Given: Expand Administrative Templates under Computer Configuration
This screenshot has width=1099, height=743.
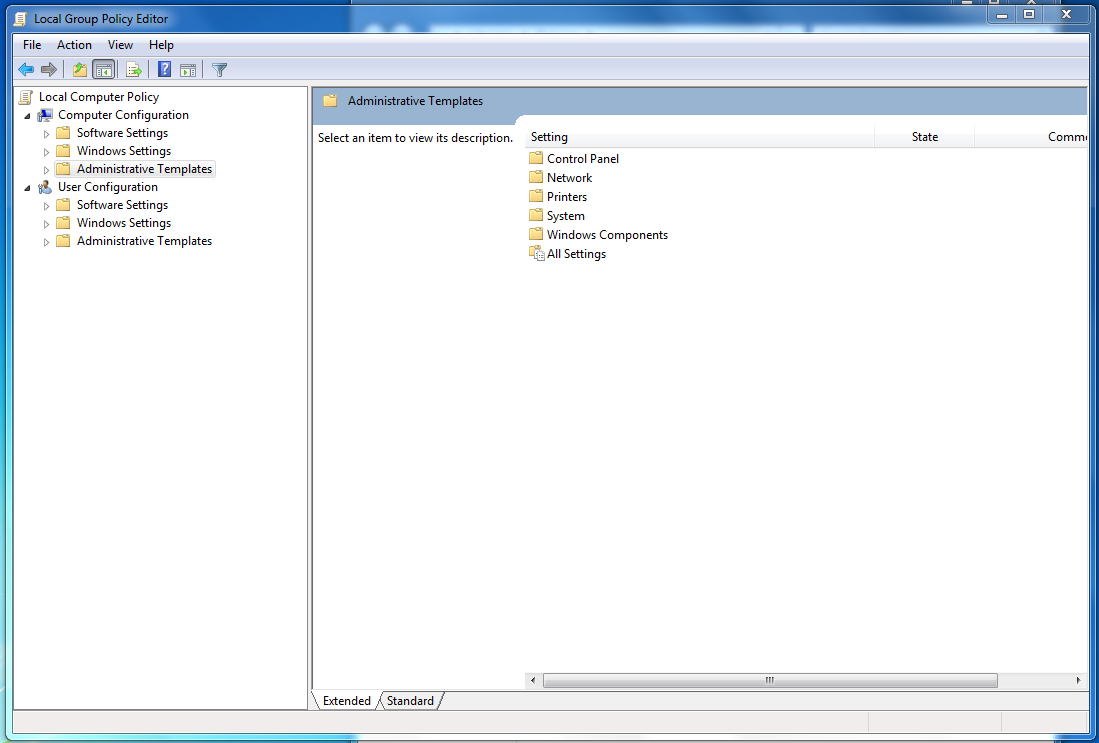Looking at the screenshot, I should [x=46, y=170].
